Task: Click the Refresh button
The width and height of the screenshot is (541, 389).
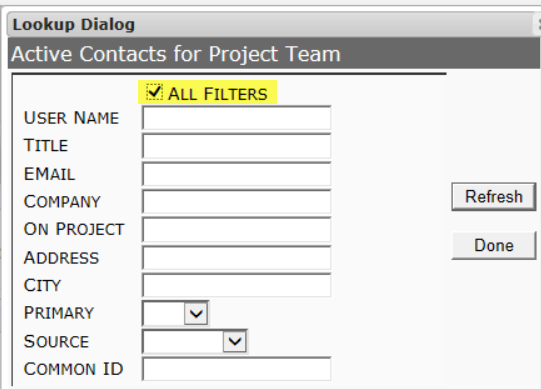Action: coord(494,197)
